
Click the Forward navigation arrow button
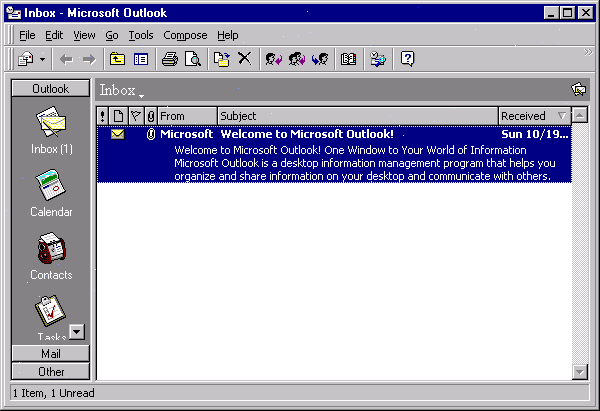[89, 59]
